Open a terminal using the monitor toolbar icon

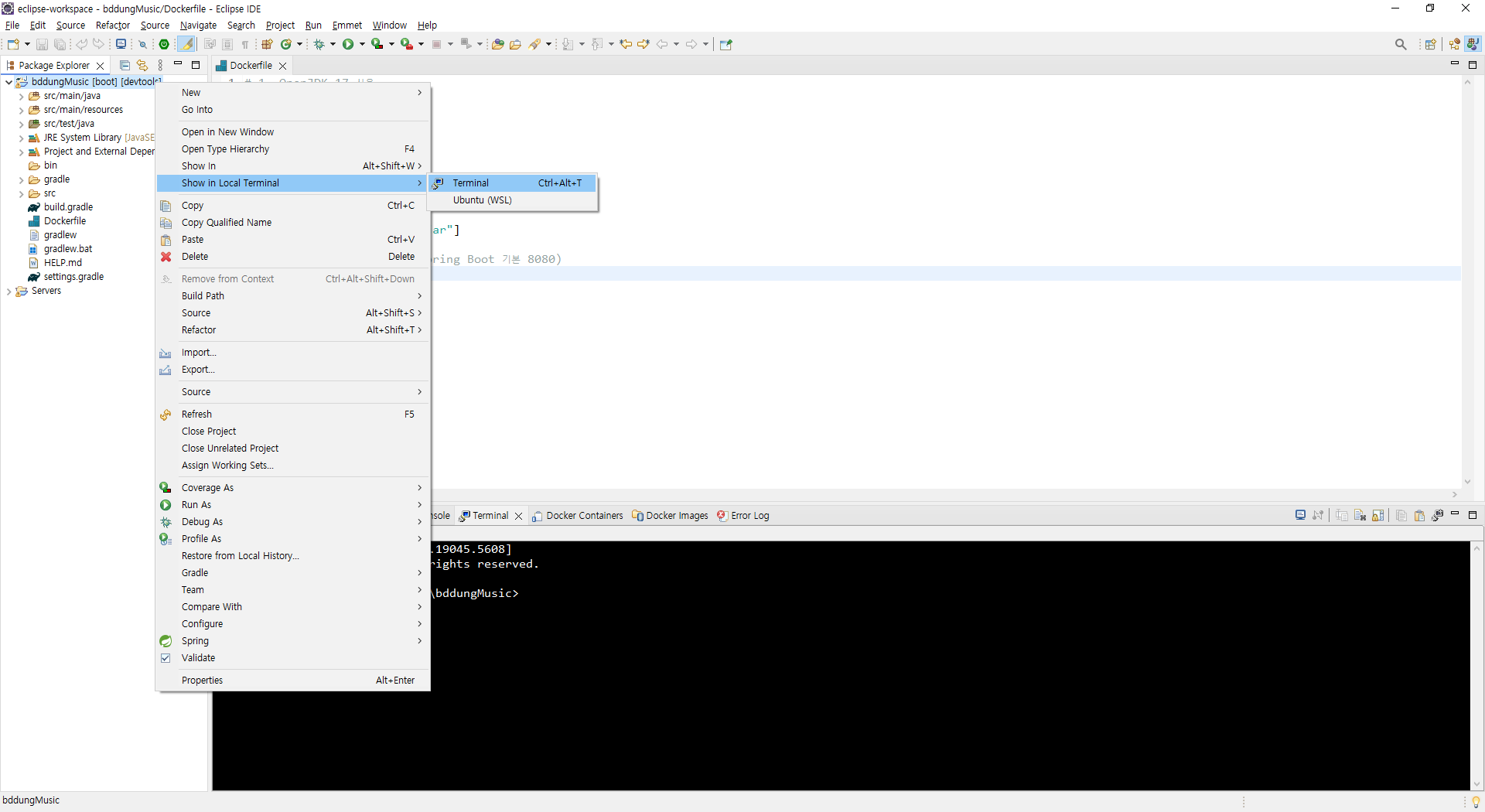[121, 44]
